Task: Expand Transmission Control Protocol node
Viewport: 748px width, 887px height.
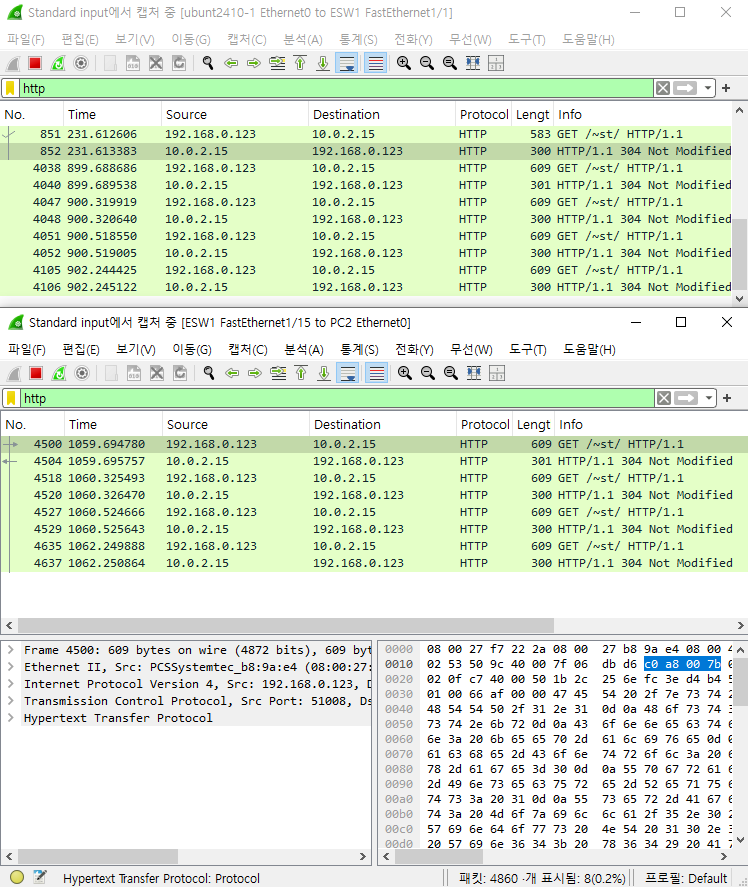Action: point(11,701)
